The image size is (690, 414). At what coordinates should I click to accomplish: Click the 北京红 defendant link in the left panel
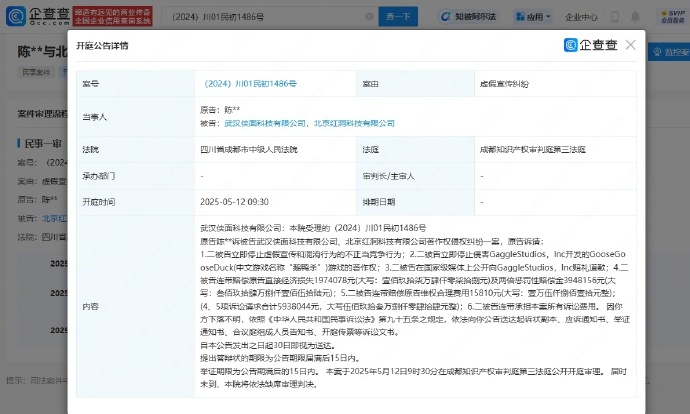(x=55, y=218)
